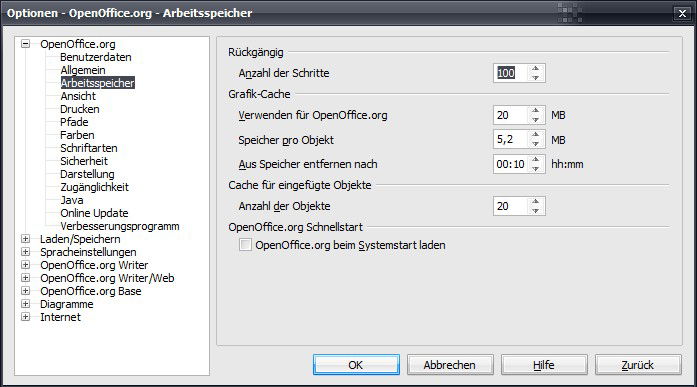Screen dimensions: 697x387
Task: Click the Anzahl der Schritte input field
Action: (511, 73)
